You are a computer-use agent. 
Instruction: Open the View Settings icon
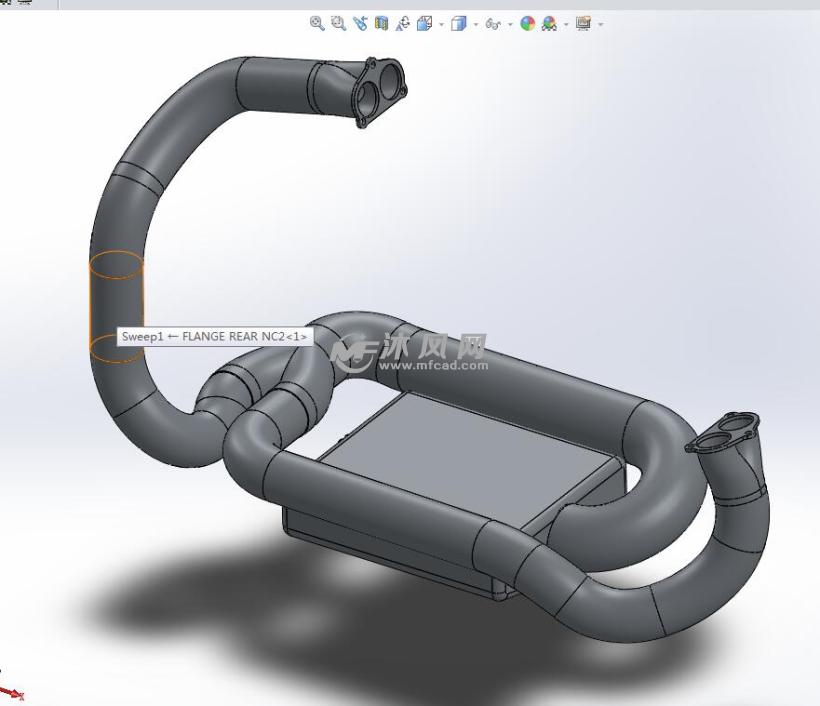pos(585,22)
